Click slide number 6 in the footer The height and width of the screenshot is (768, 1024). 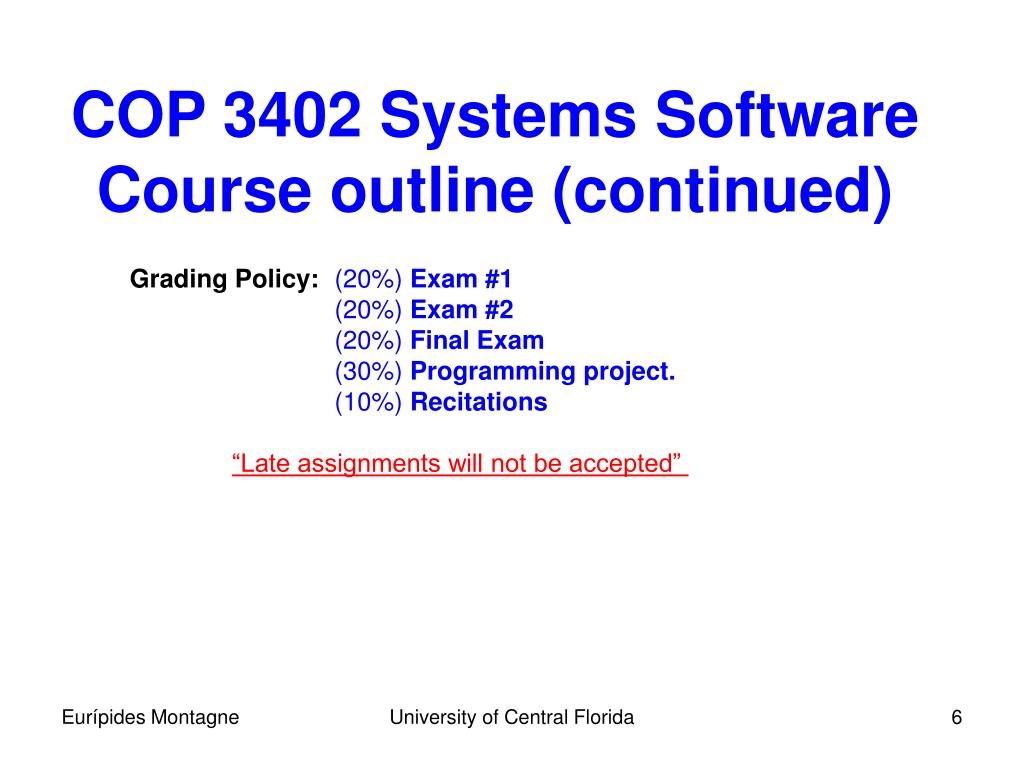tap(956, 718)
